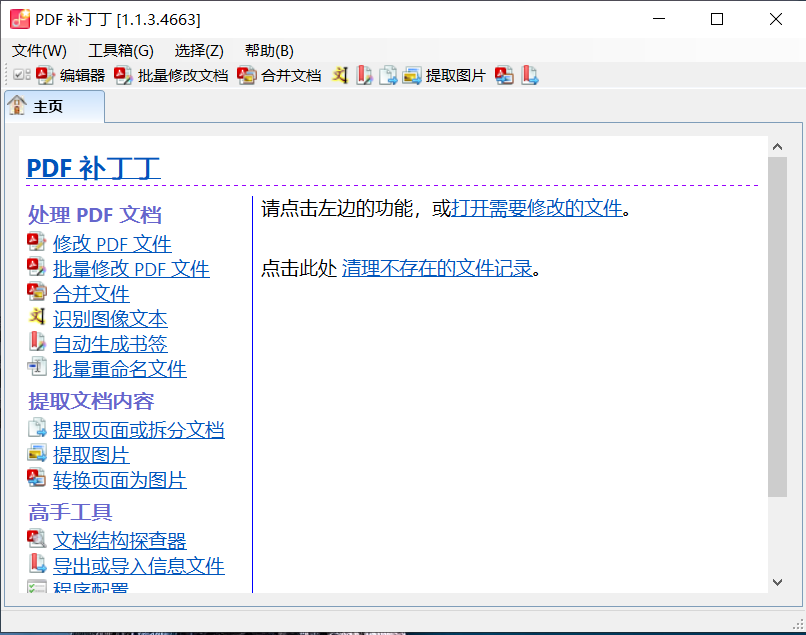Click the 自动生成书签 icon in the sidebar
The width and height of the screenshot is (806, 635).
36,343
